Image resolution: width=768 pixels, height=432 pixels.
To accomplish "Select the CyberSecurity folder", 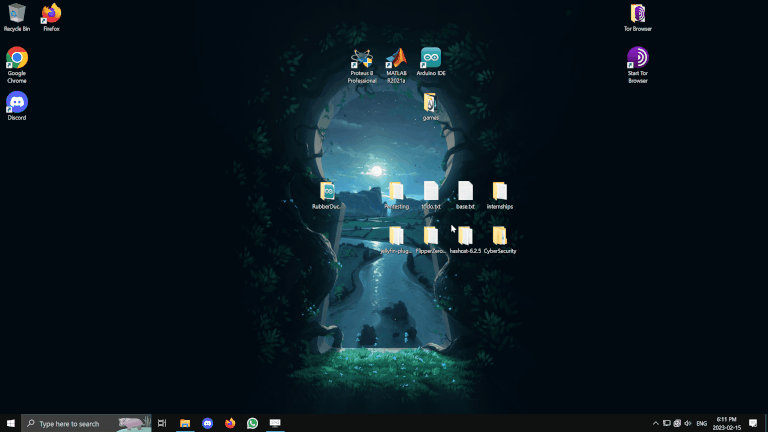I will coord(500,240).
